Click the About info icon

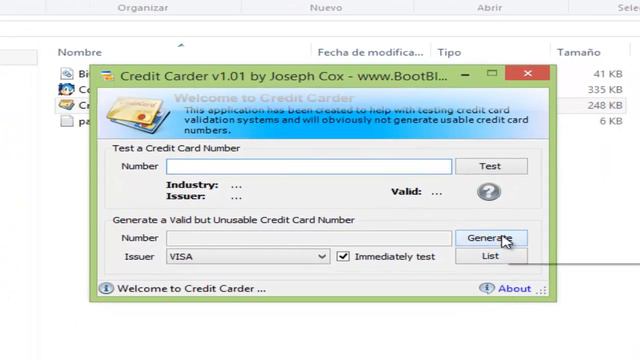[487, 288]
